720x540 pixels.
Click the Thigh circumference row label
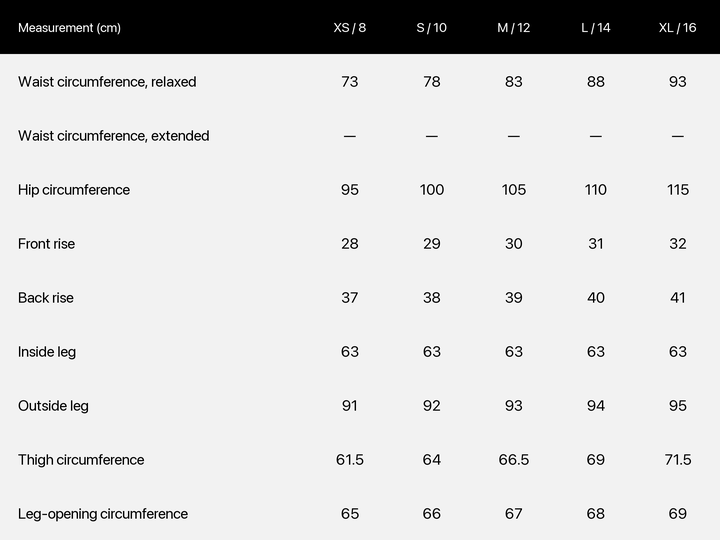coord(81,460)
